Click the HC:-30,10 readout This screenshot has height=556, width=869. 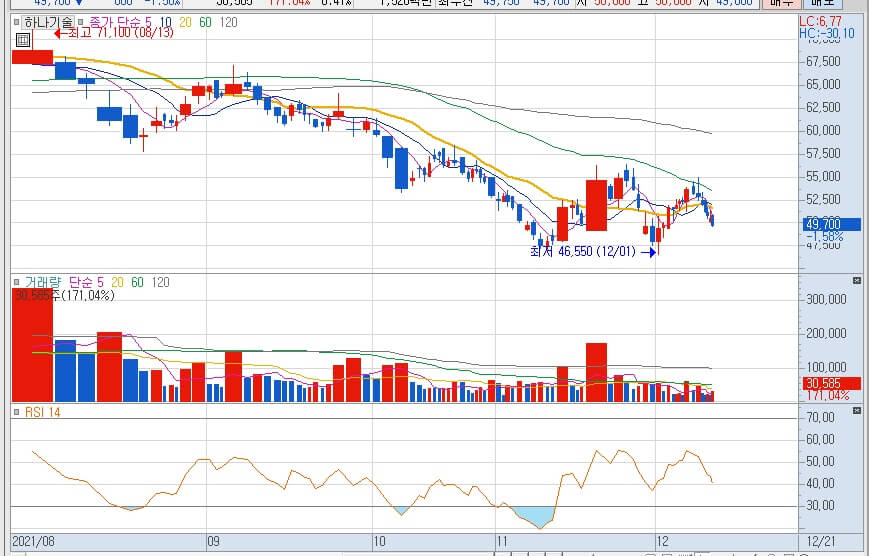click(827, 33)
